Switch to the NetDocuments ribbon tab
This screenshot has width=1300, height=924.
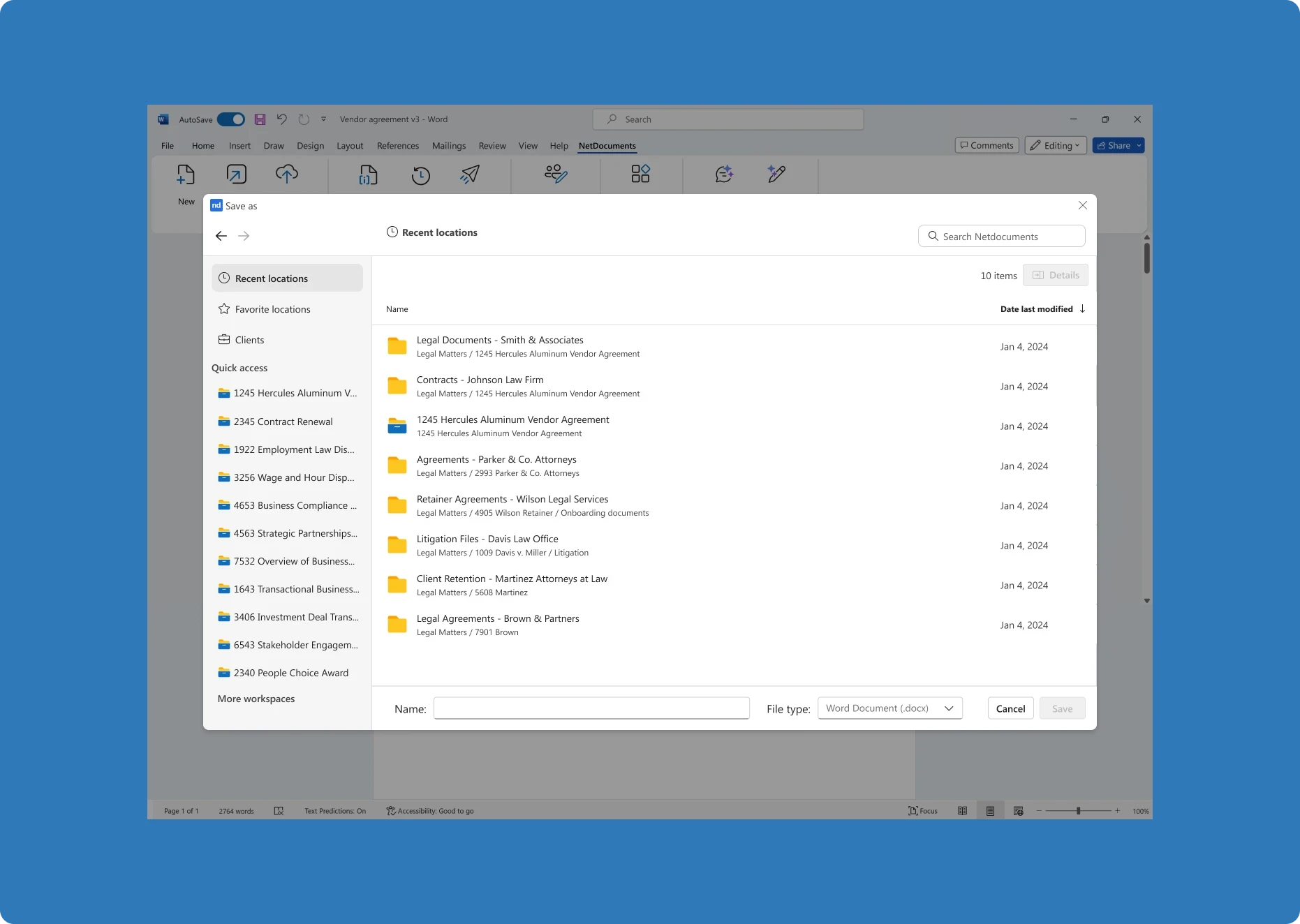click(607, 146)
